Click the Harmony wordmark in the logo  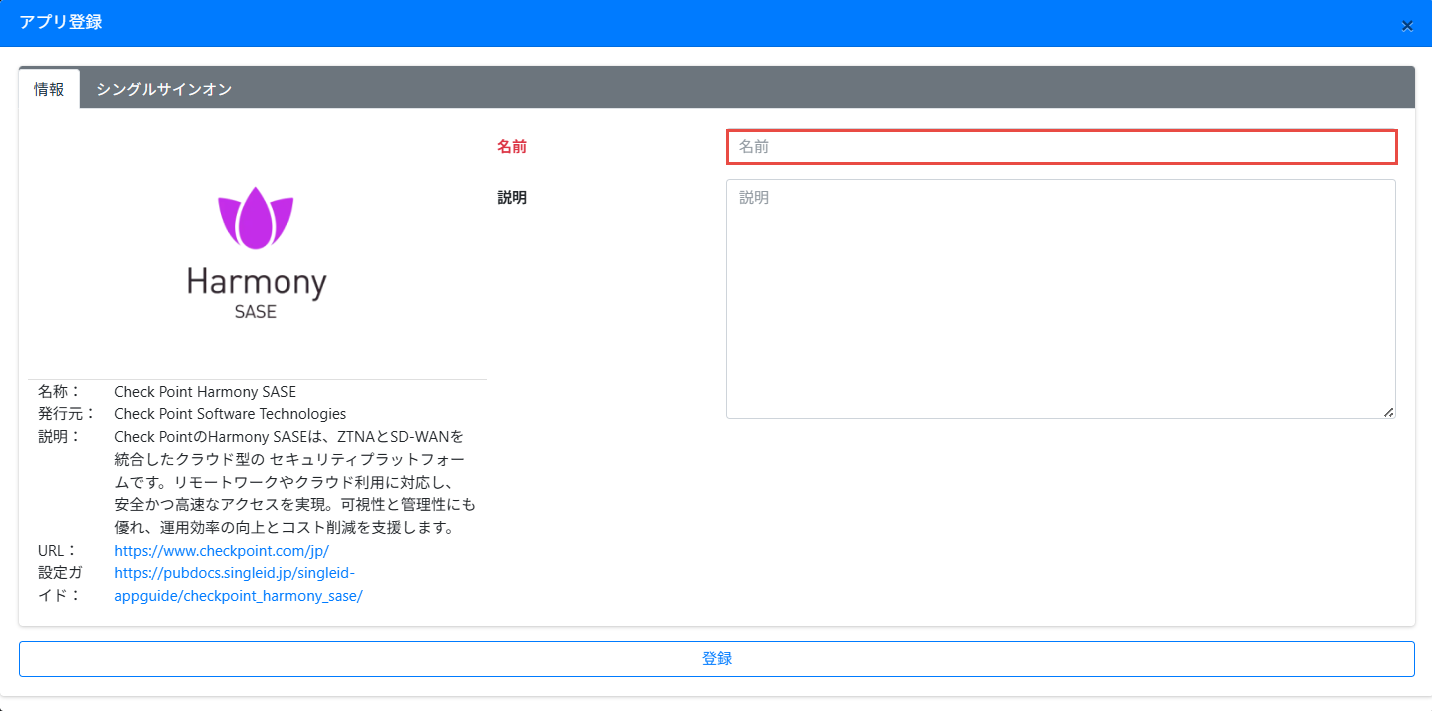tap(256, 283)
